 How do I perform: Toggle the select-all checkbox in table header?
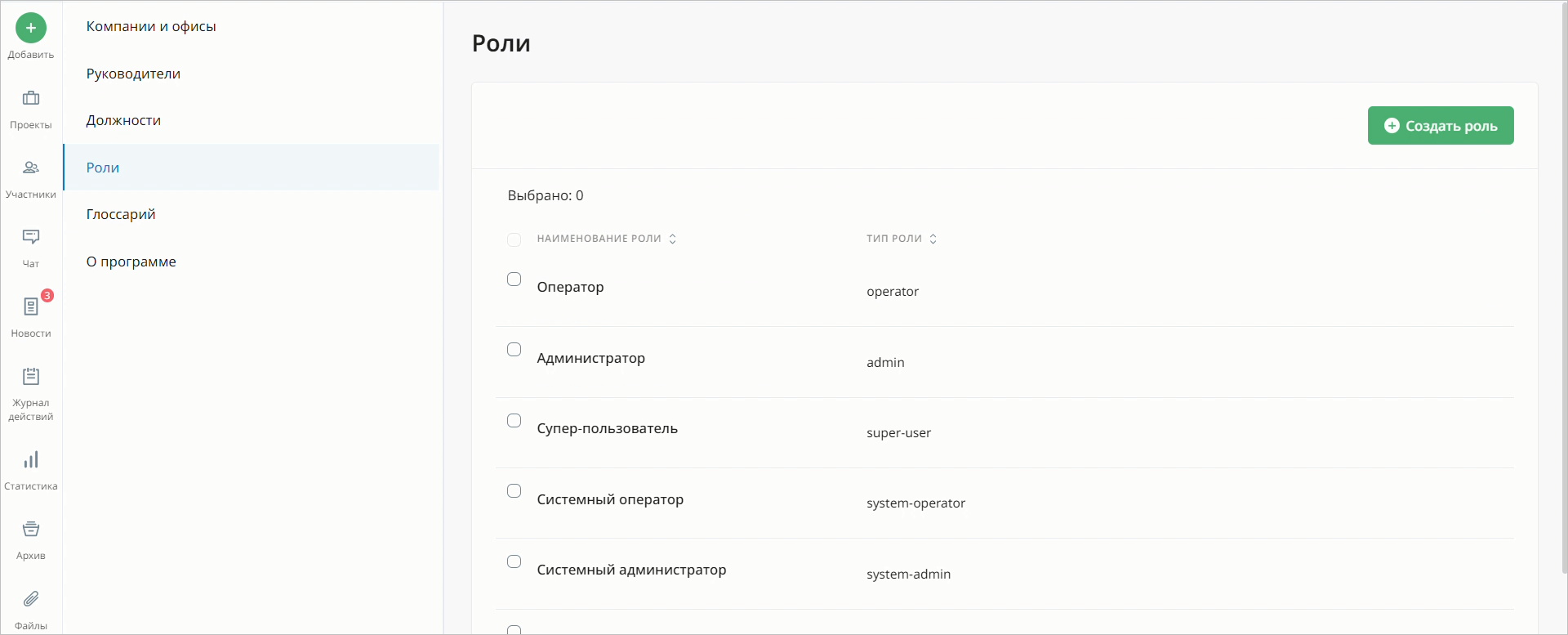[514, 239]
